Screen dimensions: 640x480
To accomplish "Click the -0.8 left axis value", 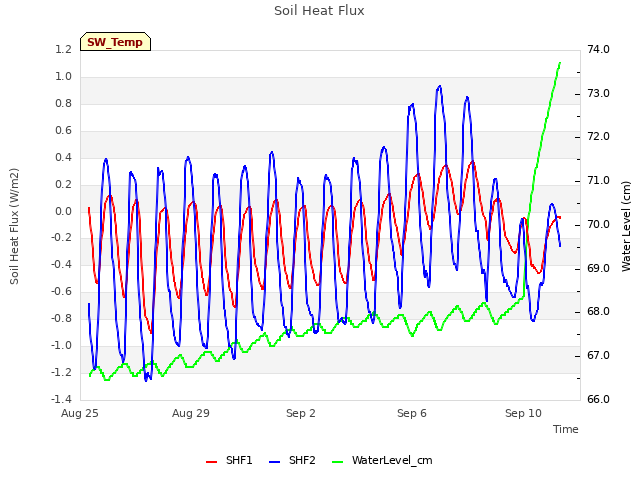I will click(x=61, y=318).
